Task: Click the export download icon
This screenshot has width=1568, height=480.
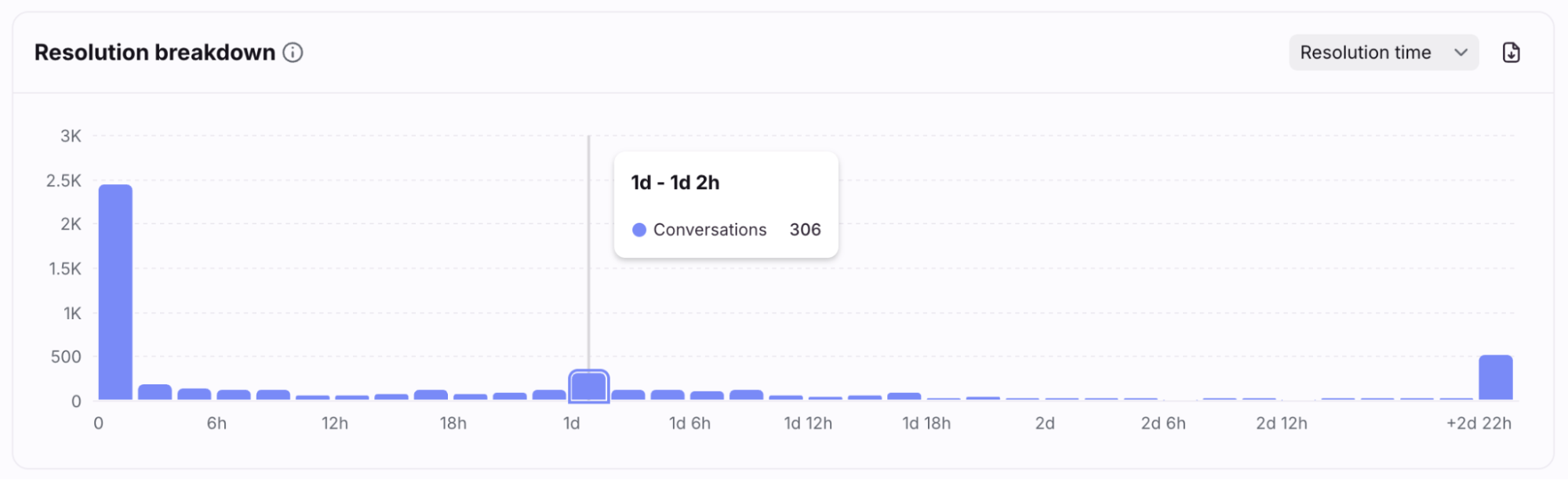Action: 1511,53
